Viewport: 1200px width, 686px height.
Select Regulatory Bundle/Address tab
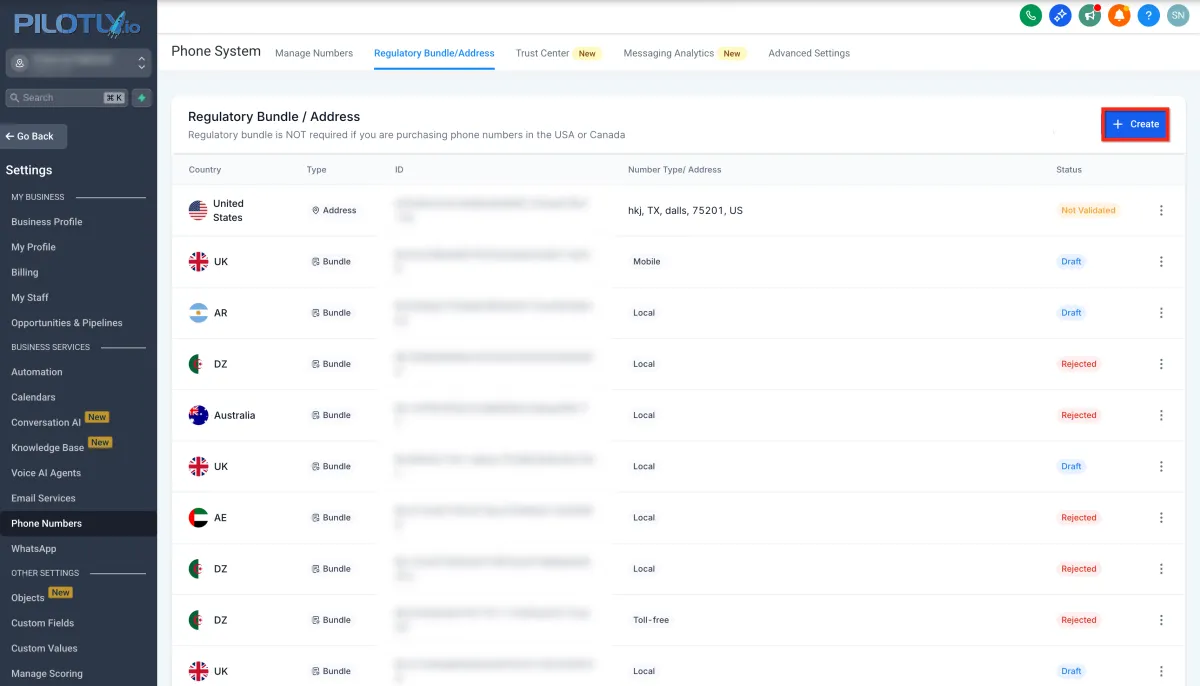[434, 53]
